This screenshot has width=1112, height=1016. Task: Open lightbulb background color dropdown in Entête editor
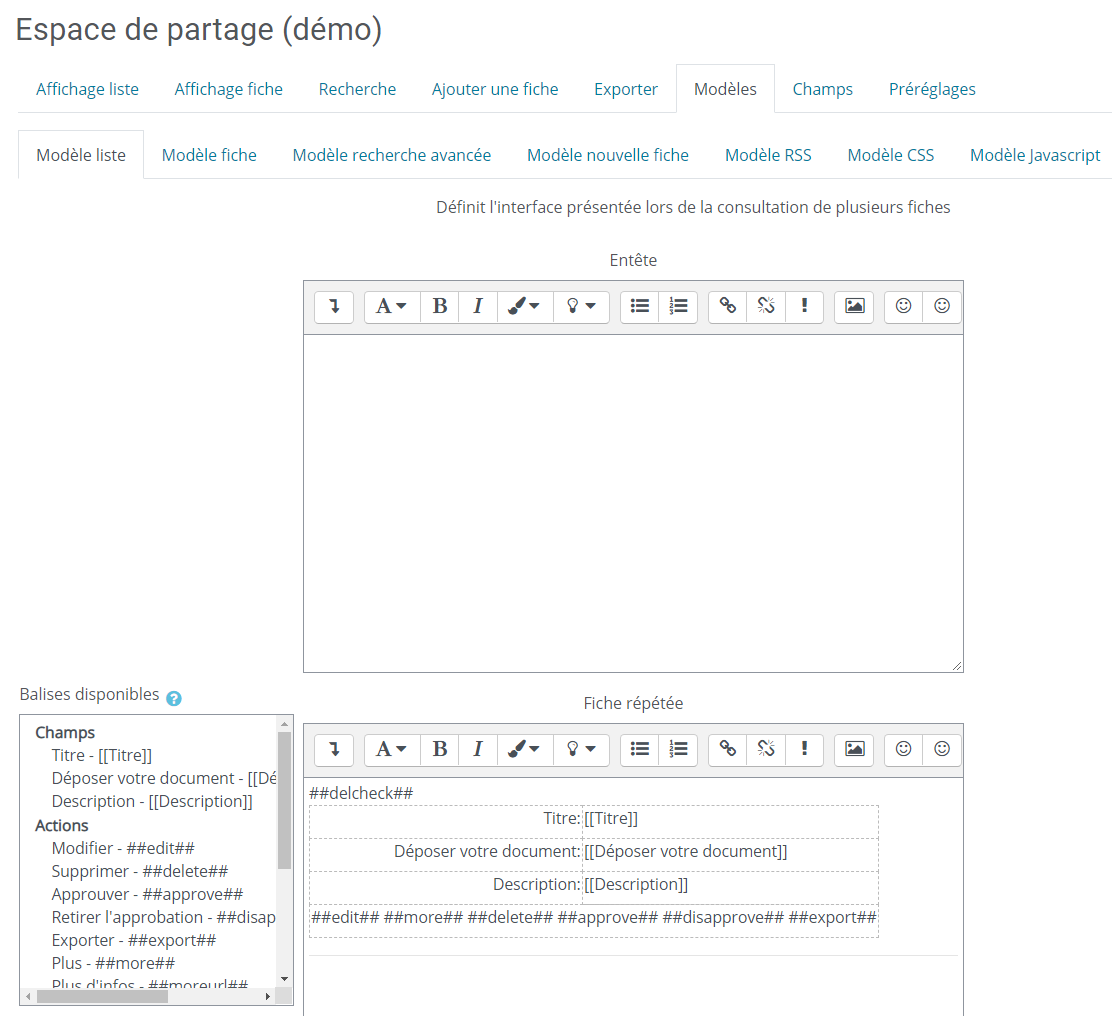point(581,307)
